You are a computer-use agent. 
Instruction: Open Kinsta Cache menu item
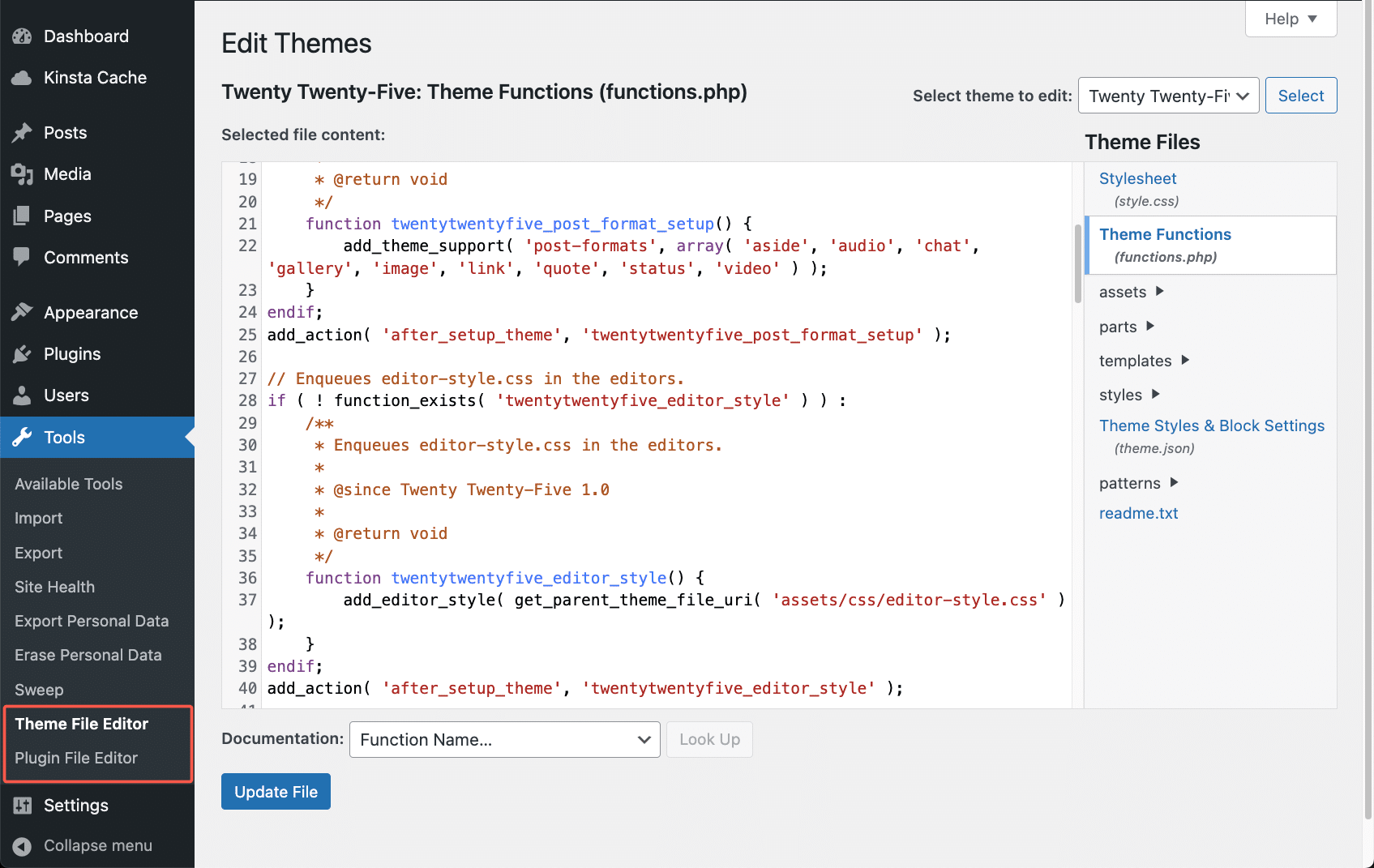97,78
